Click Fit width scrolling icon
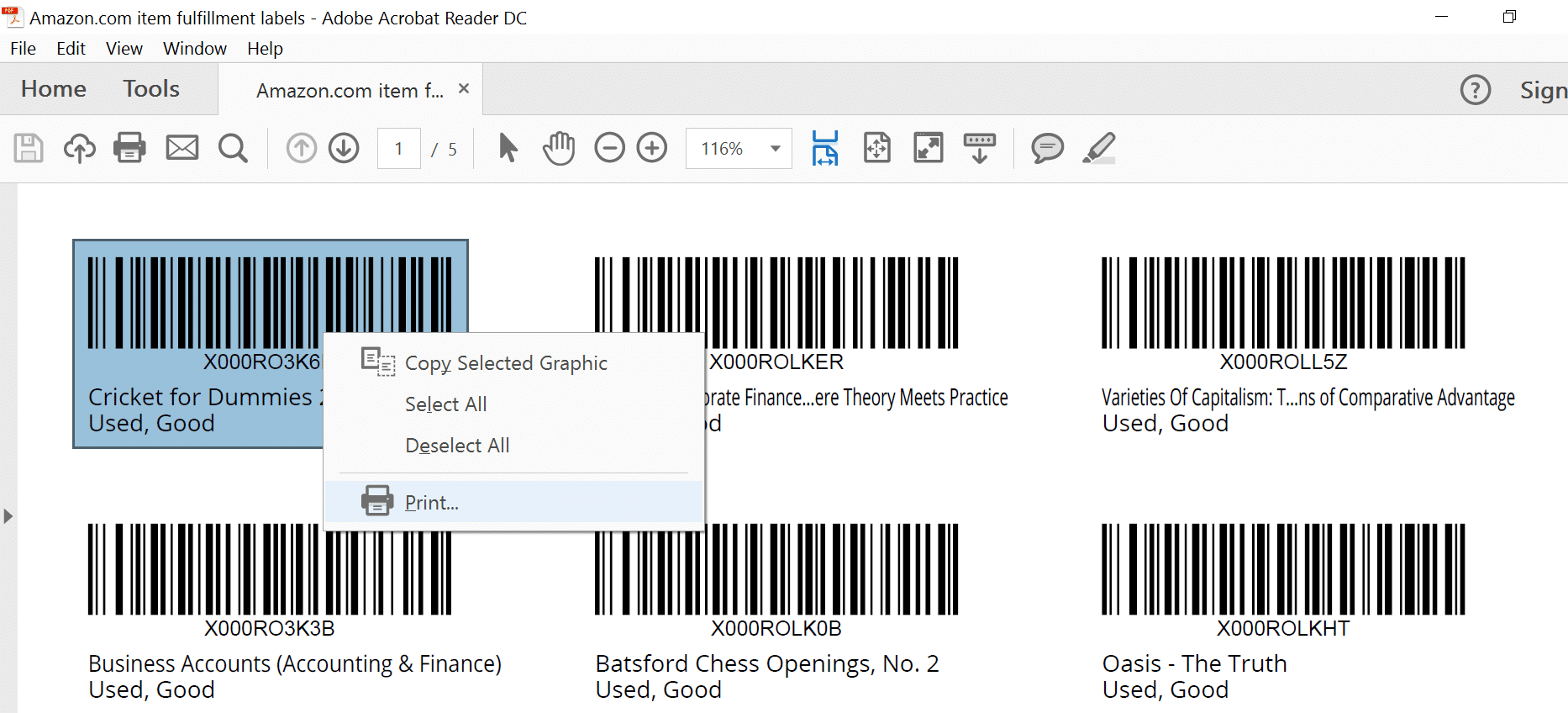Image resolution: width=1568 pixels, height=713 pixels. [x=825, y=148]
